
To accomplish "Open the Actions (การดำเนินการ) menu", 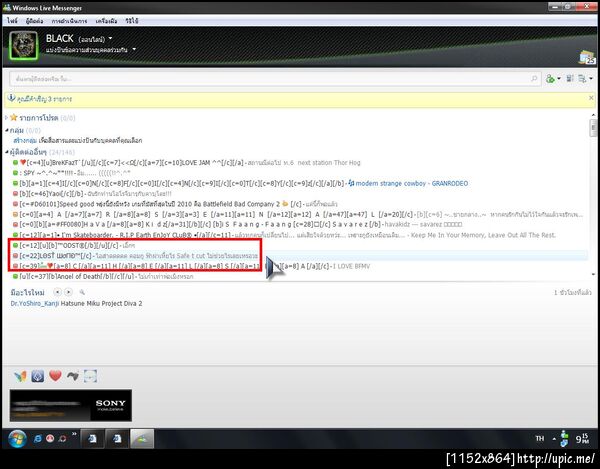I will tap(69, 21).
